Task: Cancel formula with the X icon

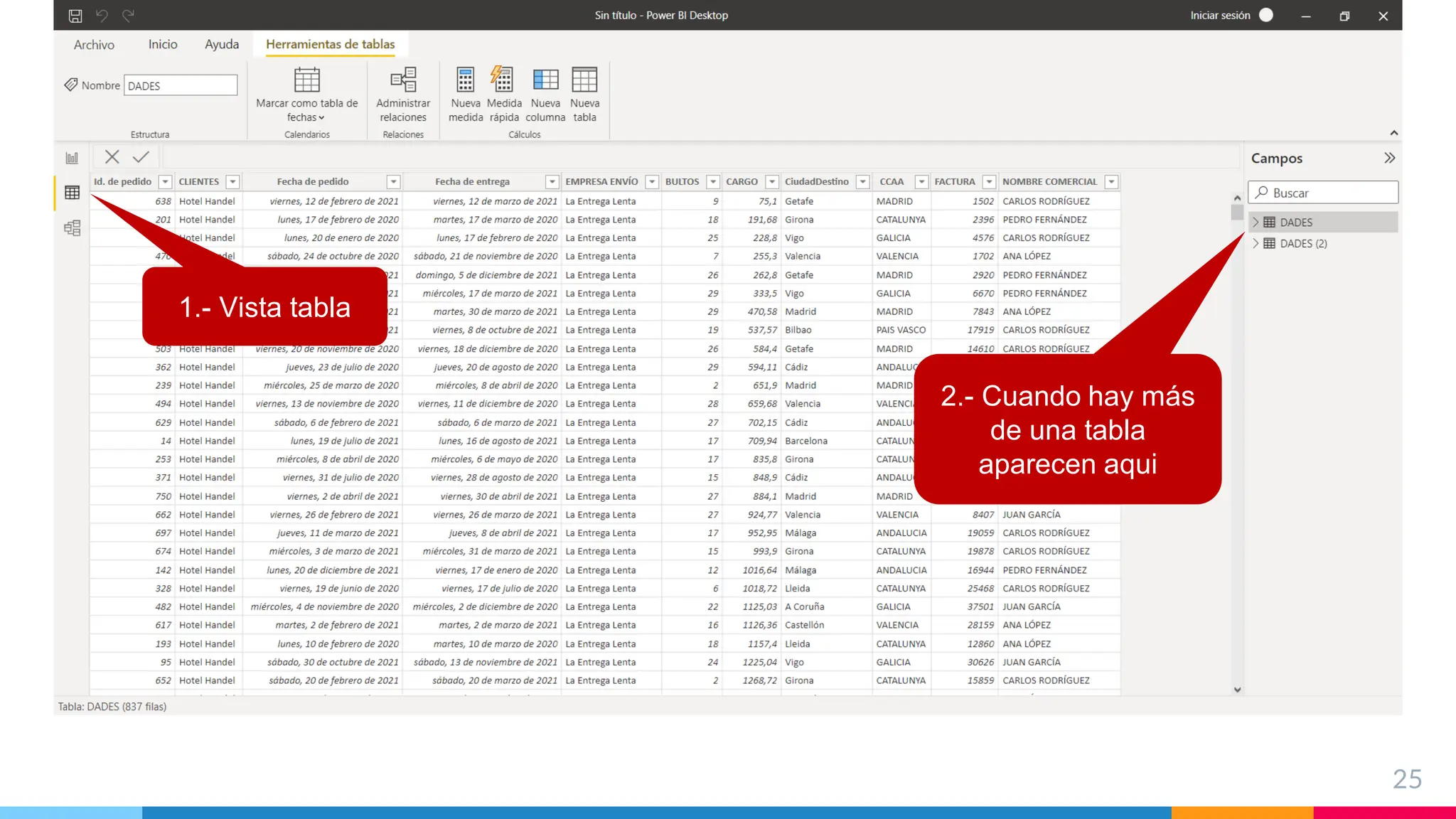Action: [x=112, y=157]
